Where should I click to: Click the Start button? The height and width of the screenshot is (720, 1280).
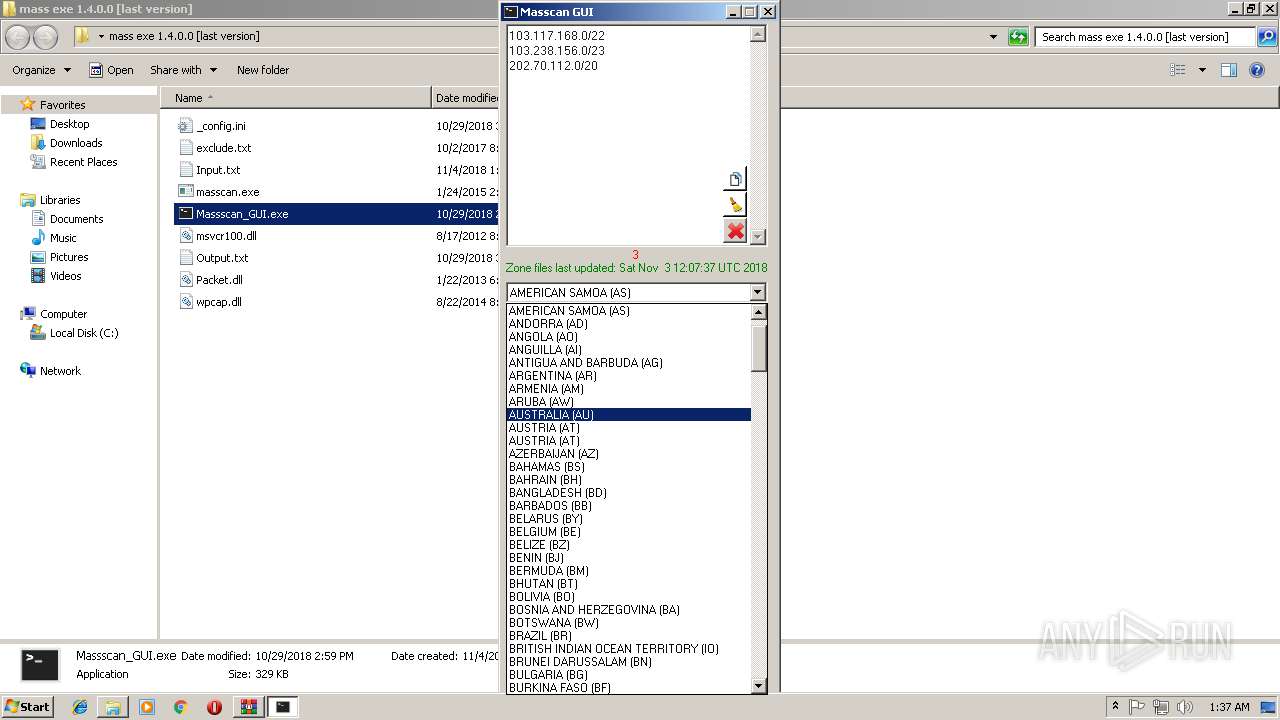coord(28,706)
